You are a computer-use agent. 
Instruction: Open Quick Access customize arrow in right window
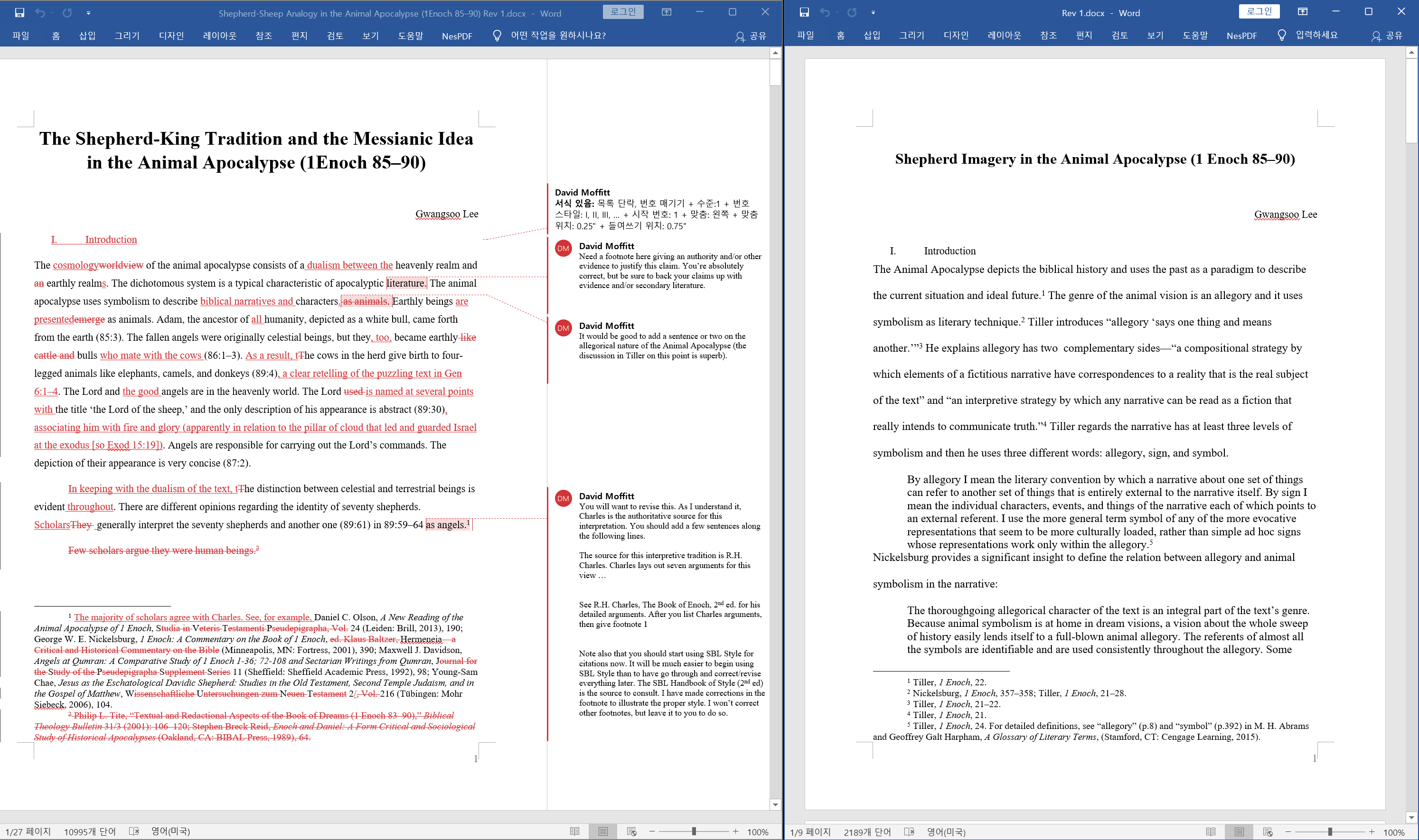click(x=873, y=12)
